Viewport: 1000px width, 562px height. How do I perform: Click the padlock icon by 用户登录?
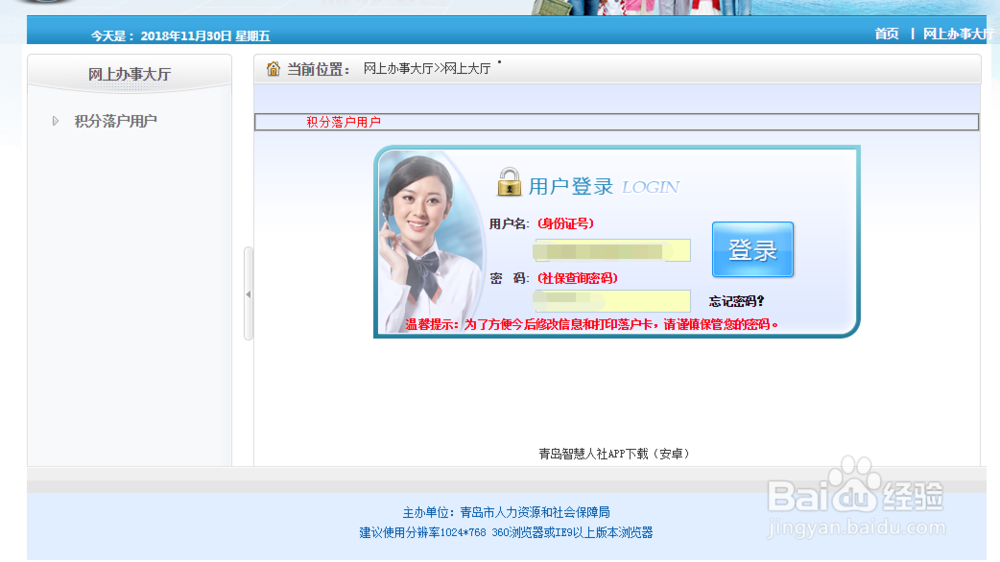(509, 182)
